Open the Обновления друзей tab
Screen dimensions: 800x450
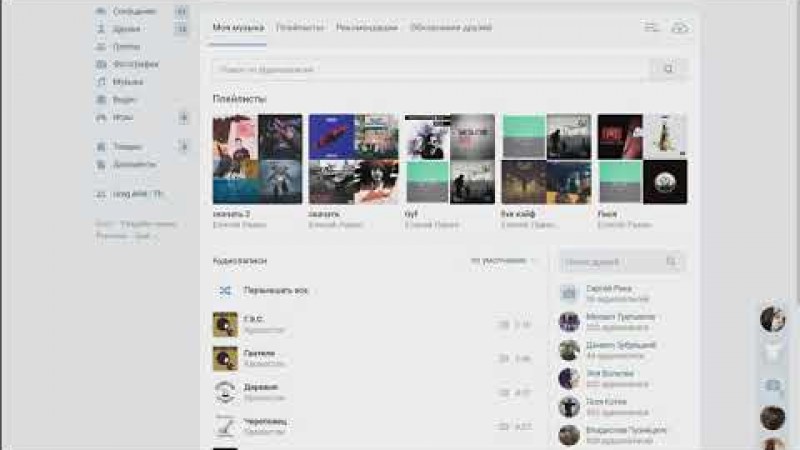(x=451, y=28)
